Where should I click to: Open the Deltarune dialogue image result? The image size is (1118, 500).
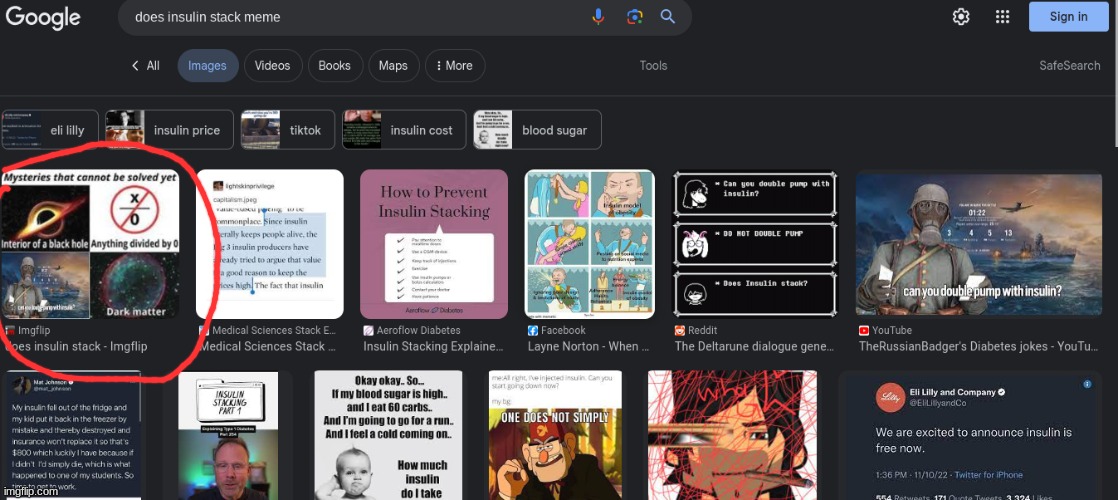(x=755, y=244)
